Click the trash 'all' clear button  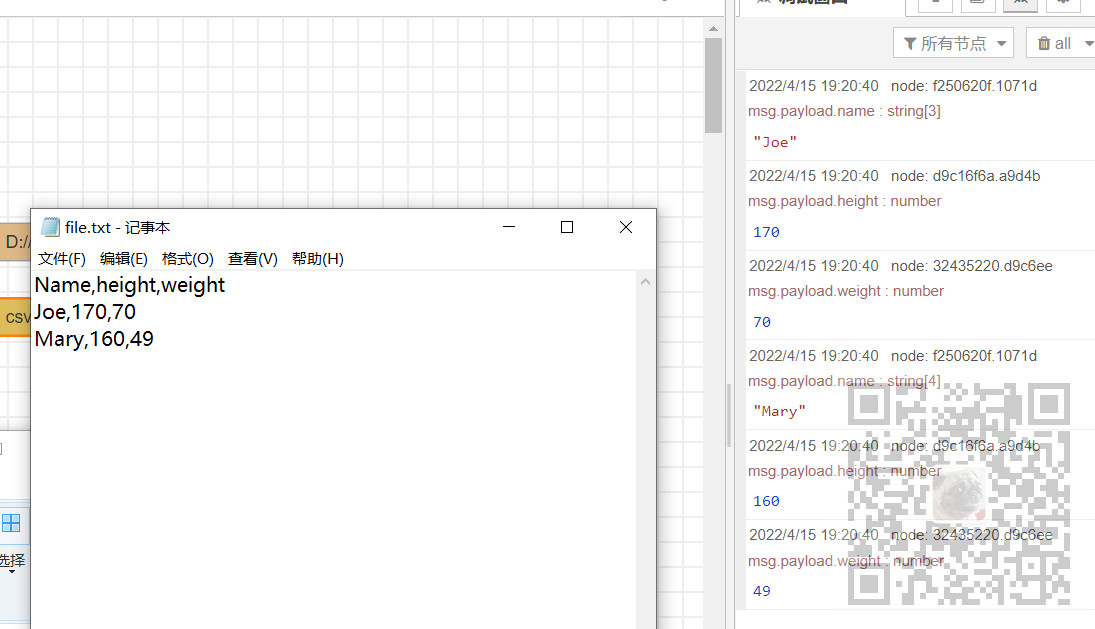[1060, 43]
